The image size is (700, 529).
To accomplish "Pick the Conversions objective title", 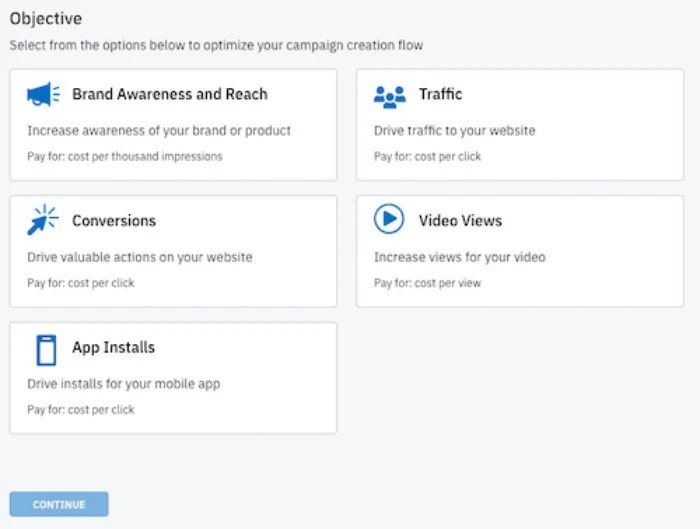I will tap(114, 221).
